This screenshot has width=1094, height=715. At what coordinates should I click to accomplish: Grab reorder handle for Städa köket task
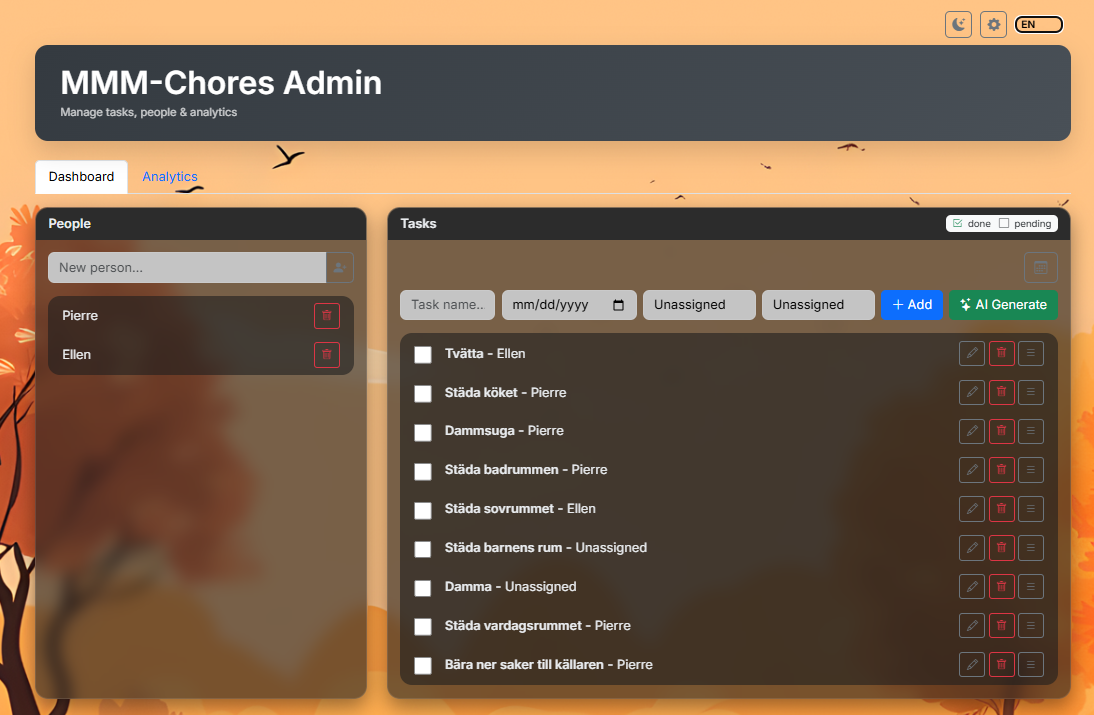1031,393
